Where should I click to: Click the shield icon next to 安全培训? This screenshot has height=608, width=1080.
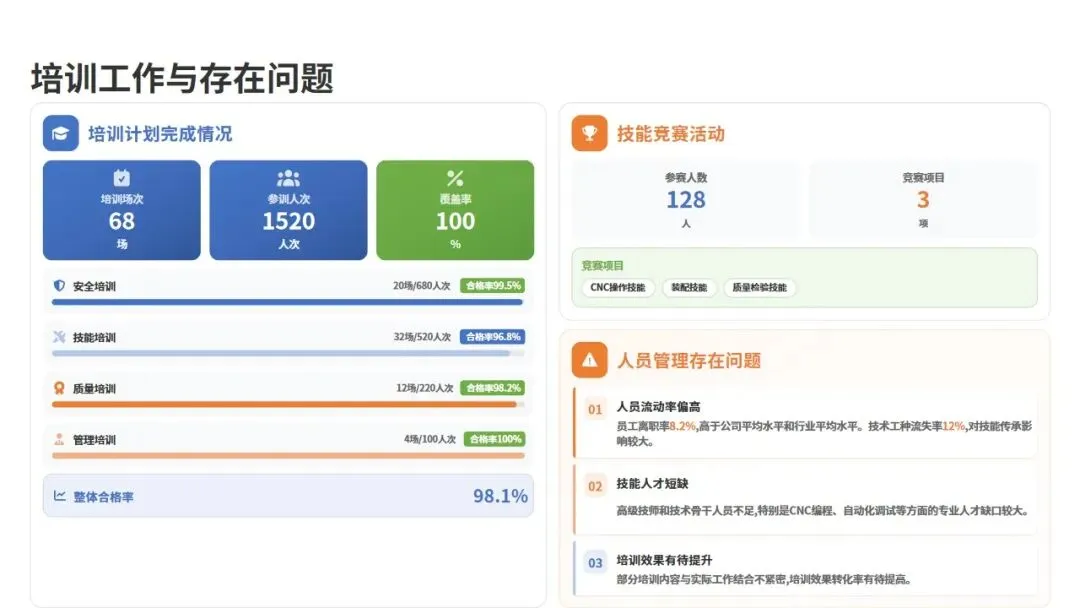59,285
